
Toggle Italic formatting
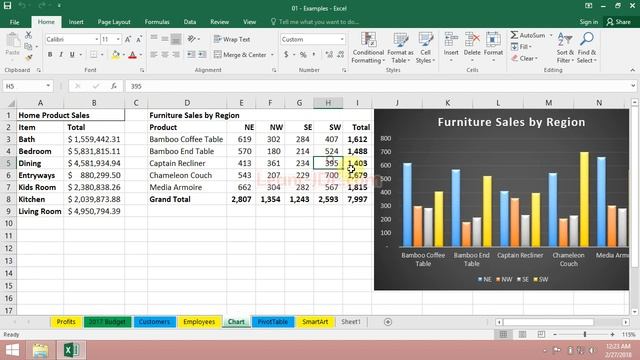(x=61, y=55)
